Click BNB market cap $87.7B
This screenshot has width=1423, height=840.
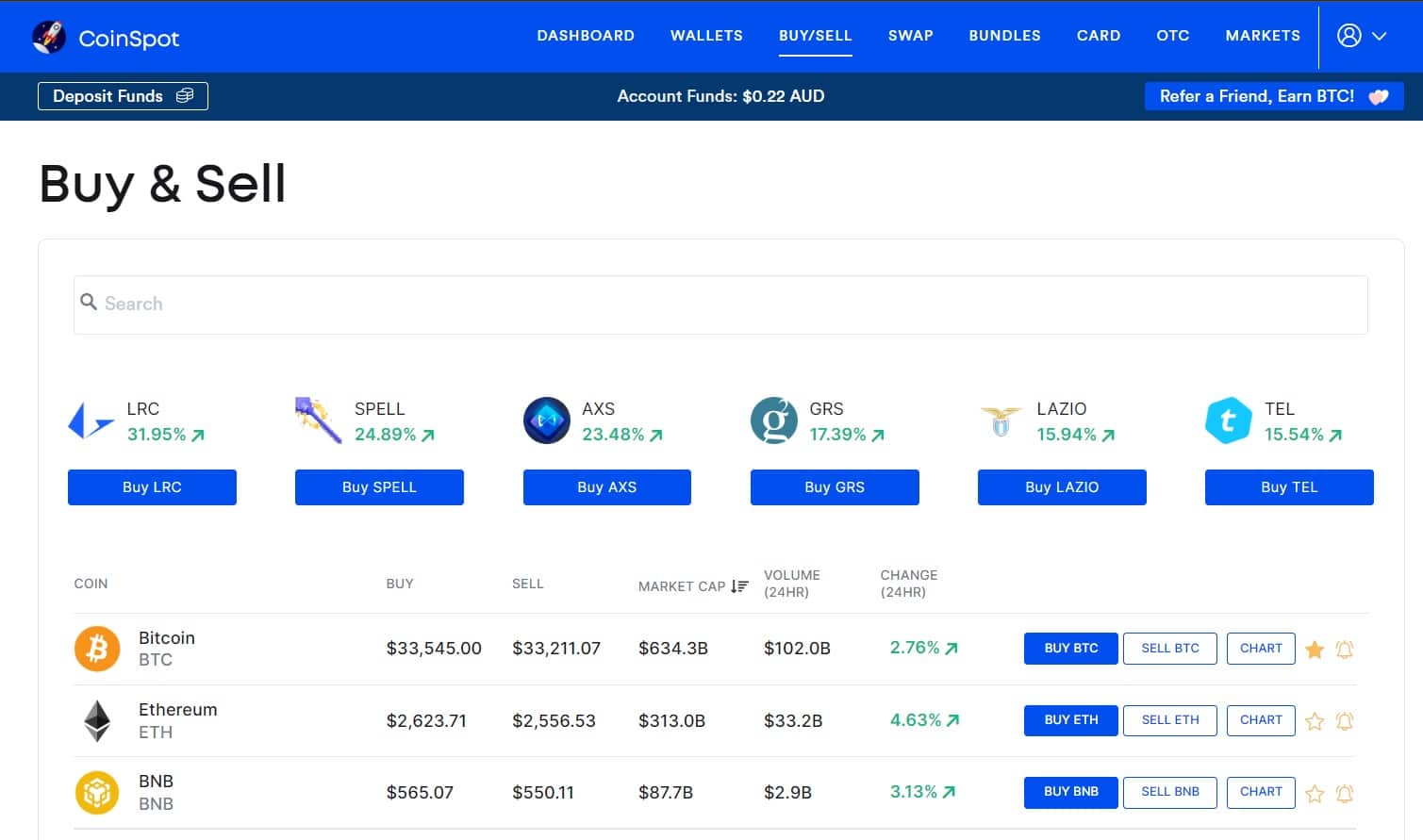tap(666, 793)
